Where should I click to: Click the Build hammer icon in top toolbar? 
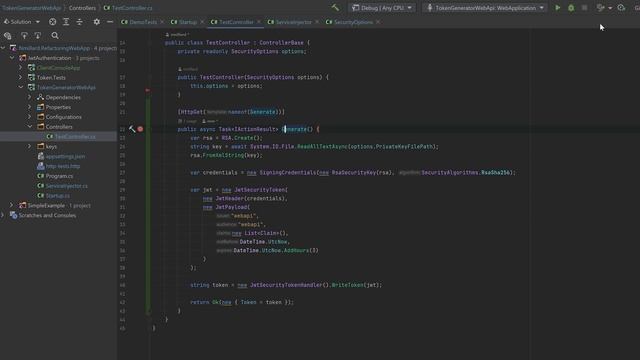click(x=335, y=7)
